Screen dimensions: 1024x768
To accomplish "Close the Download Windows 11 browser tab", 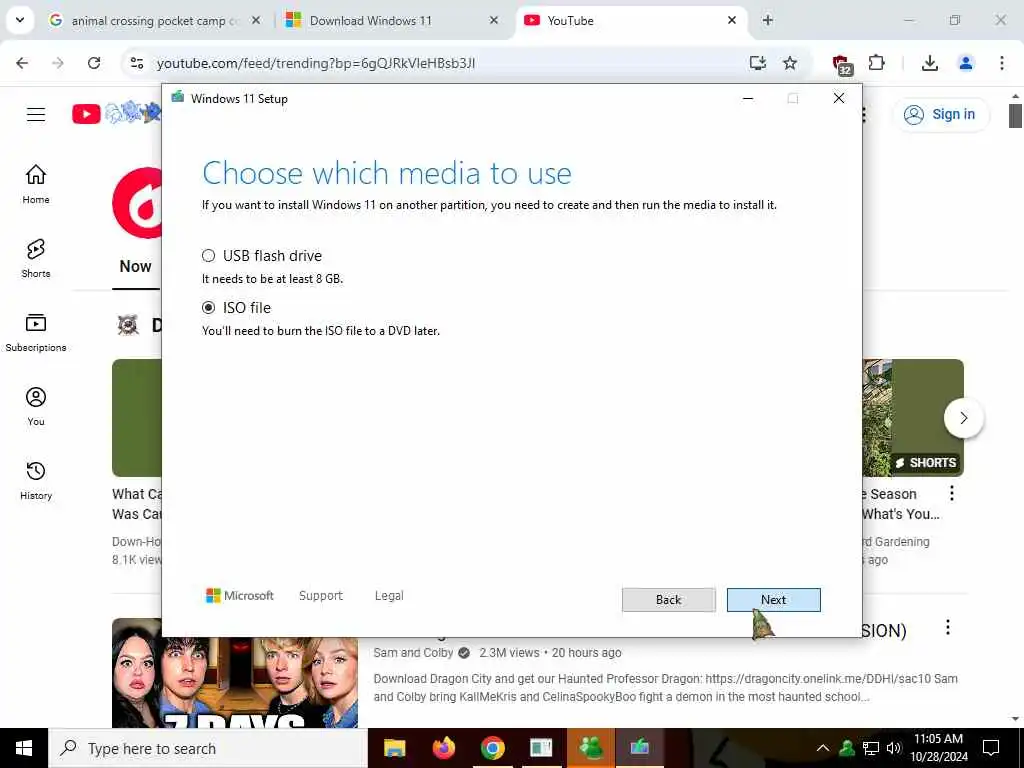I will [494, 20].
